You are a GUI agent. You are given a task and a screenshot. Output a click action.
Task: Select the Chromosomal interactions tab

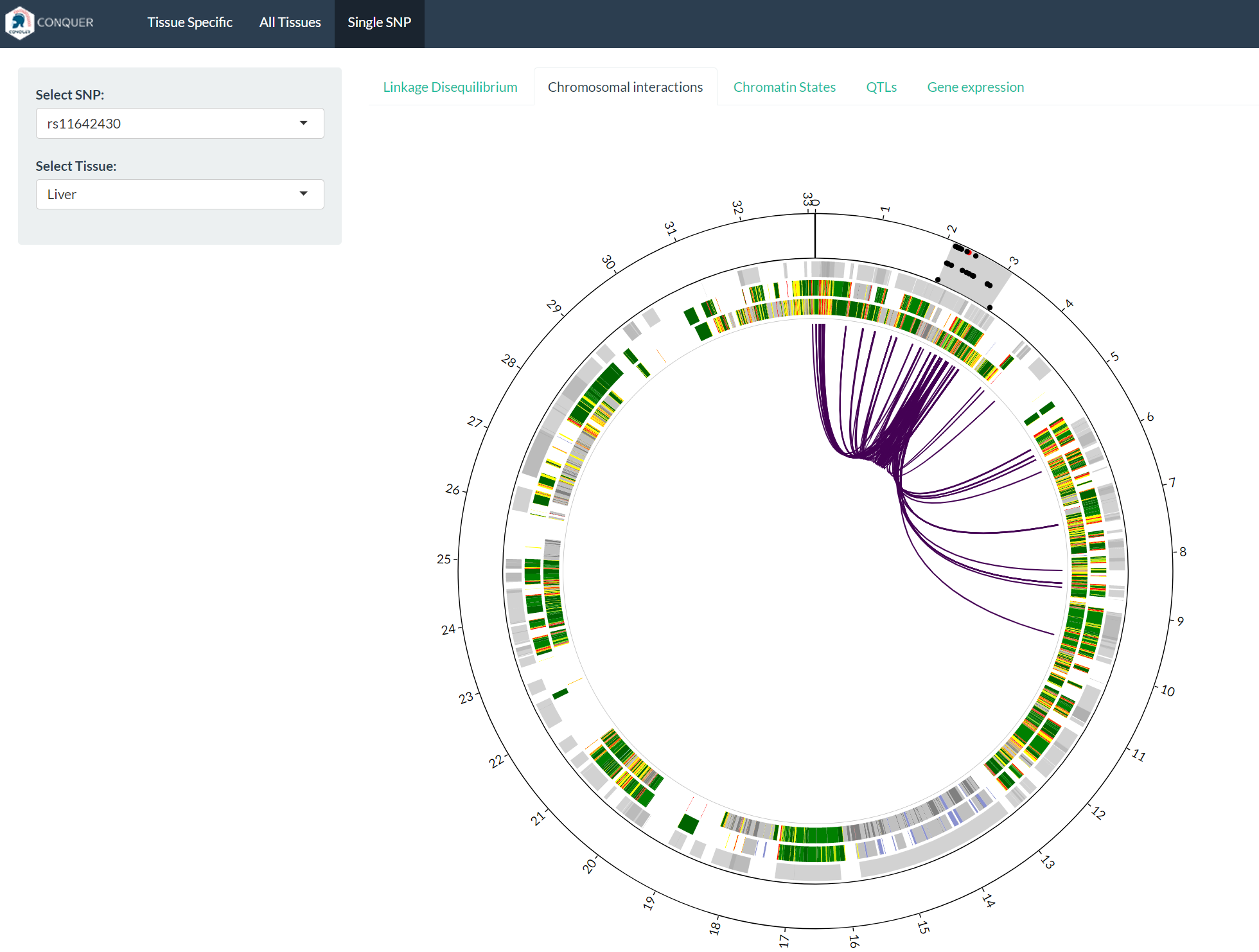[x=625, y=87]
